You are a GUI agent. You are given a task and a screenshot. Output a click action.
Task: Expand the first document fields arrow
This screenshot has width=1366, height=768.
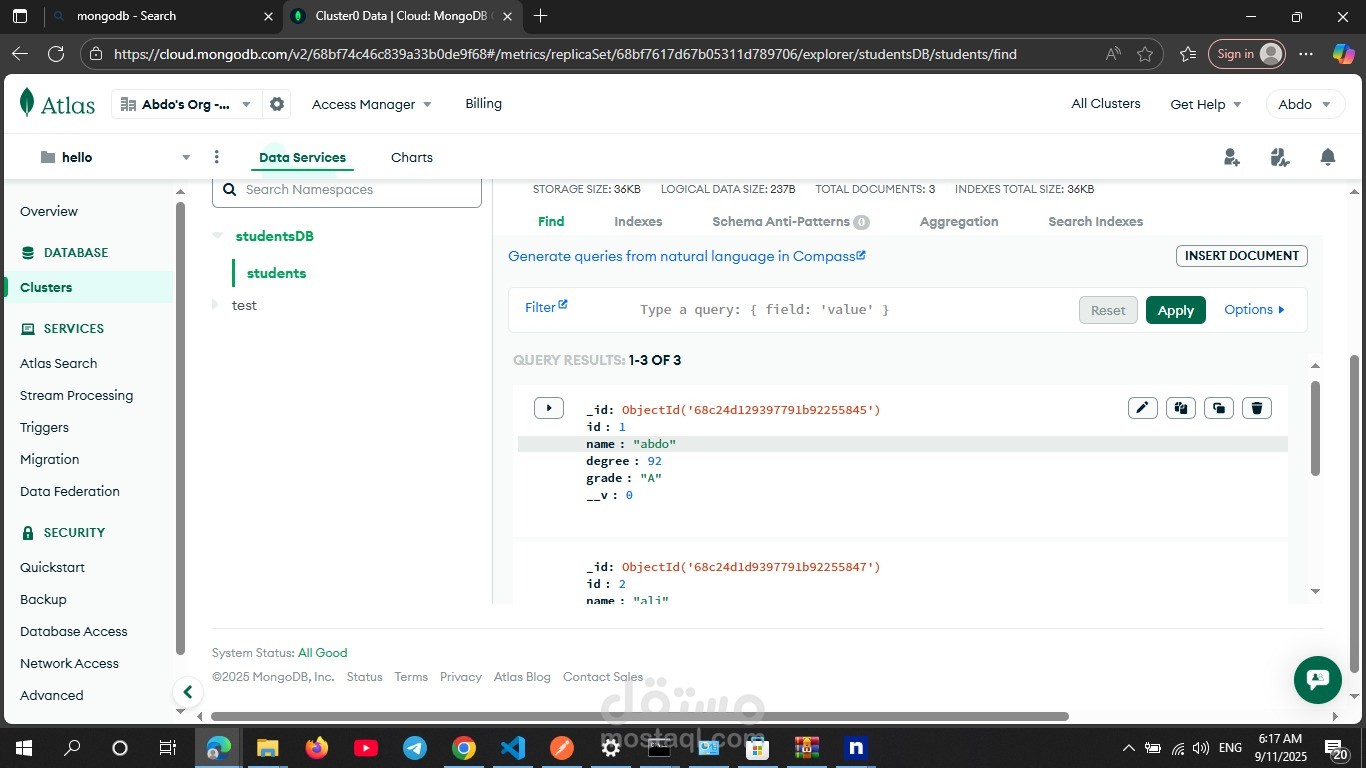pos(549,408)
